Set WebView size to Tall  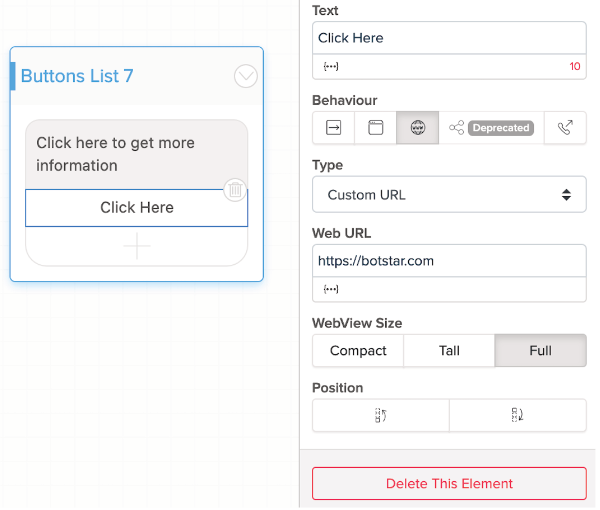pos(450,351)
